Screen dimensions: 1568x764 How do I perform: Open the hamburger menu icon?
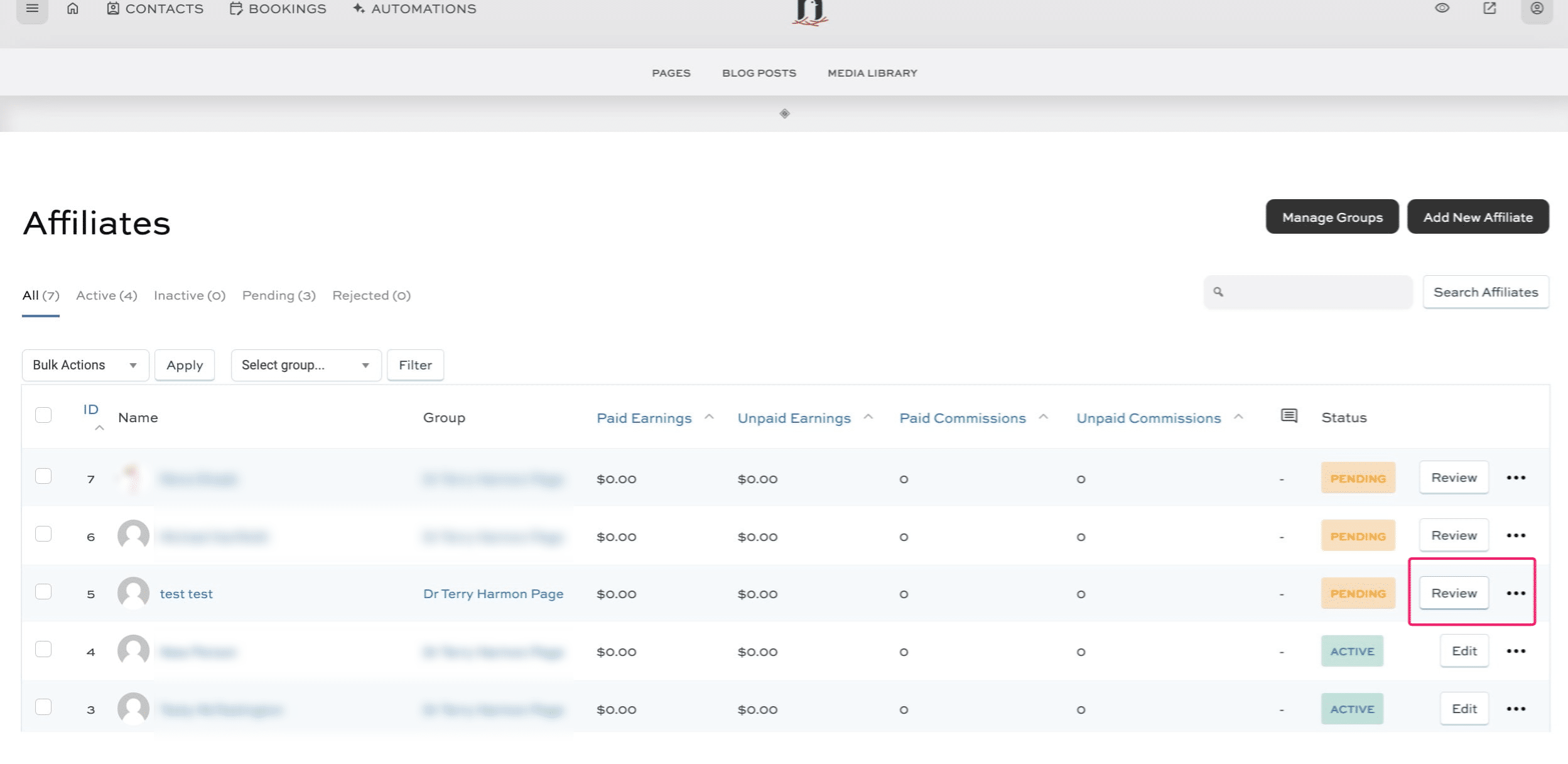[32, 9]
